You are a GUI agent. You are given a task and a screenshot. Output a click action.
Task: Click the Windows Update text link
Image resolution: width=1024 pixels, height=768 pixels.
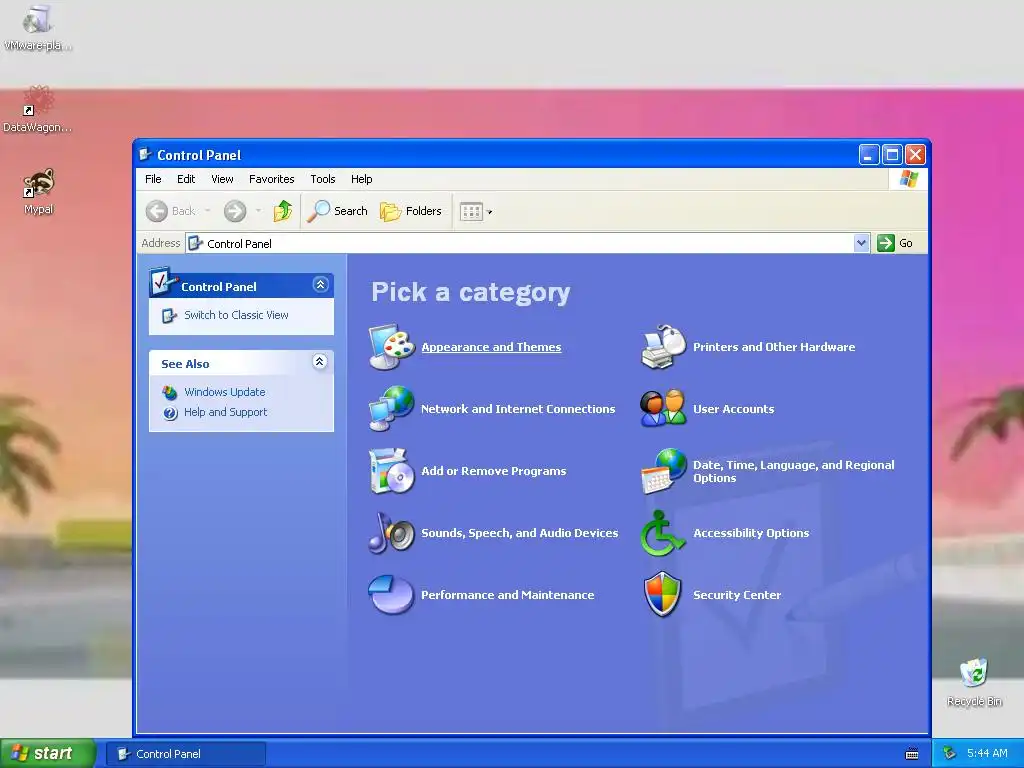tap(225, 392)
